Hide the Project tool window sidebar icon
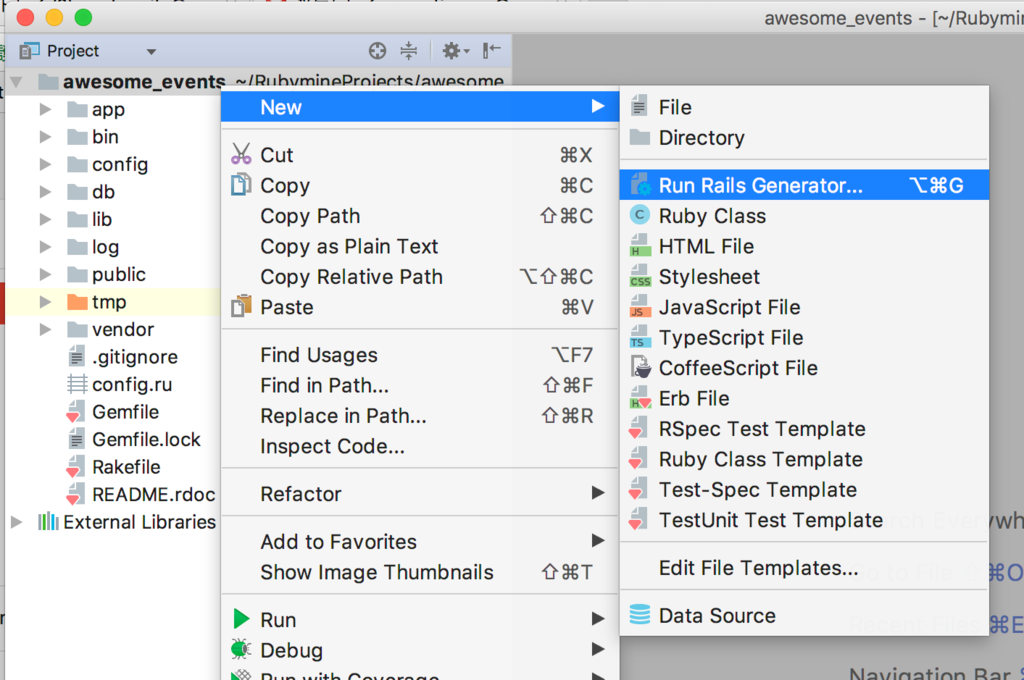This screenshot has width=1024, height=680. pyautogui.click(x=489, y=51)
